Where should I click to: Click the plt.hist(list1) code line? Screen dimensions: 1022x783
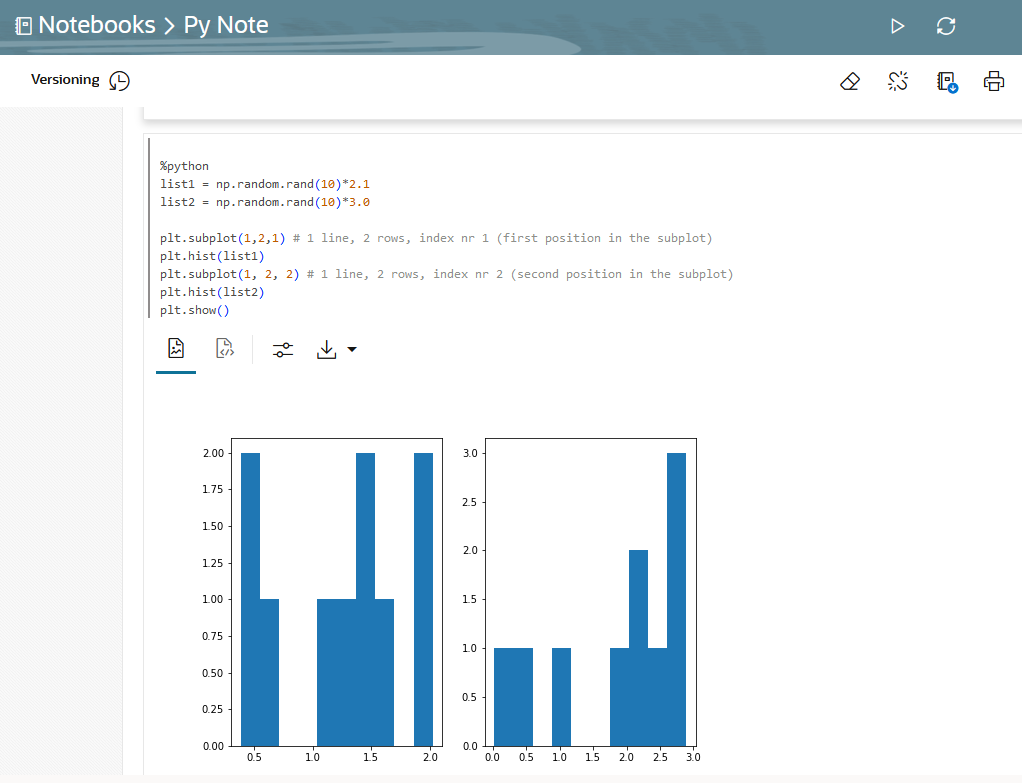212,256
